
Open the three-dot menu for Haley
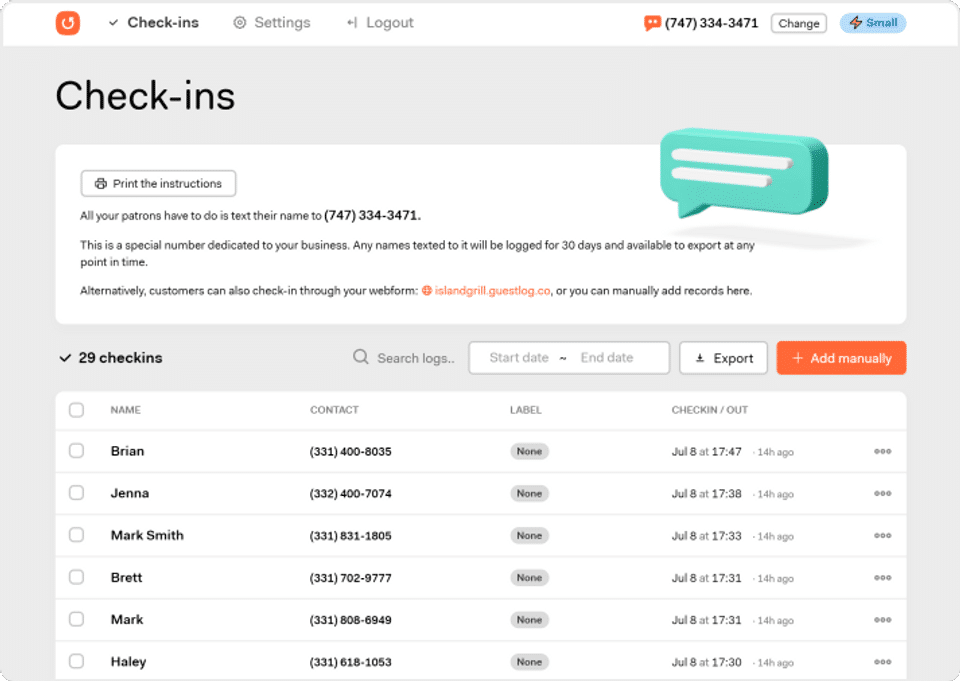coord(882,661)
